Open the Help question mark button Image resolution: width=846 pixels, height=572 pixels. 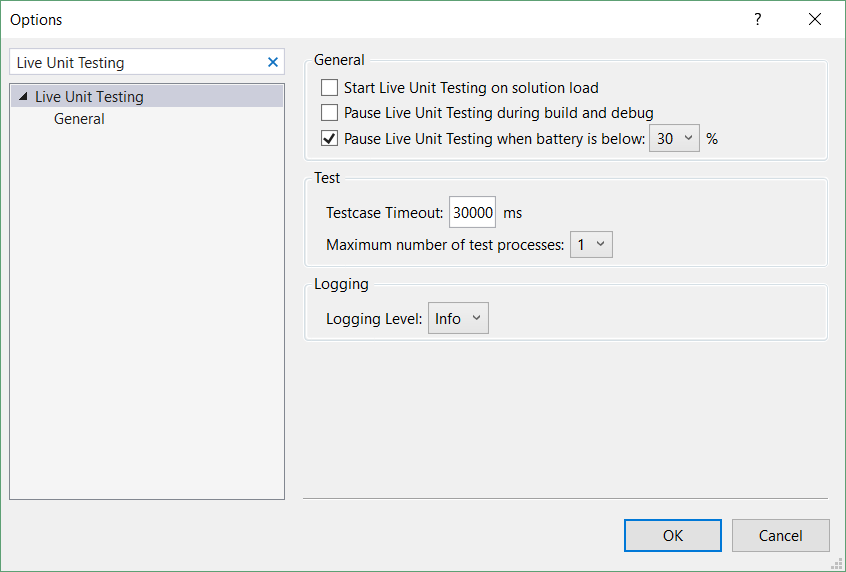(758, 19)
